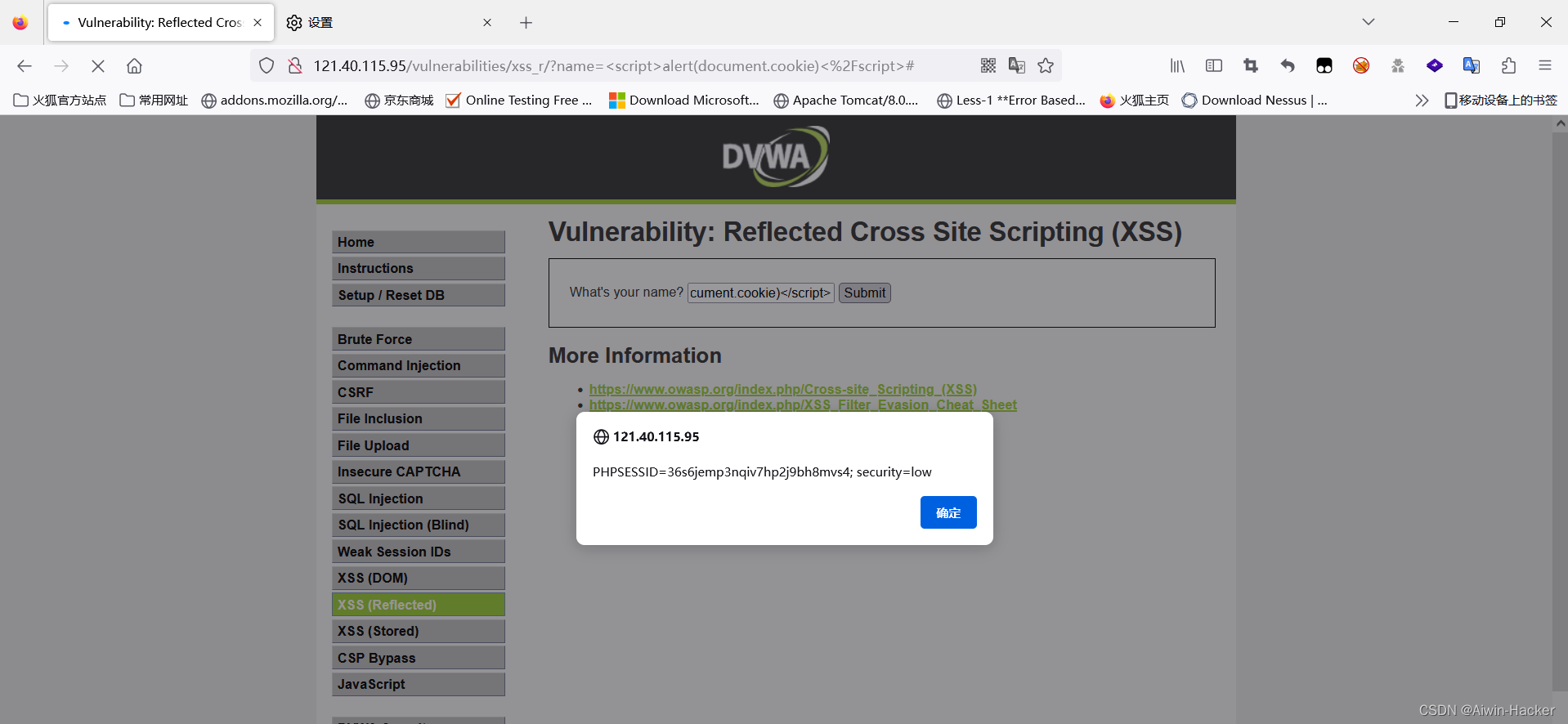Open Apache Tomcat bookmark
Viewport: 1568px width, 724px height.
[846, 101]
